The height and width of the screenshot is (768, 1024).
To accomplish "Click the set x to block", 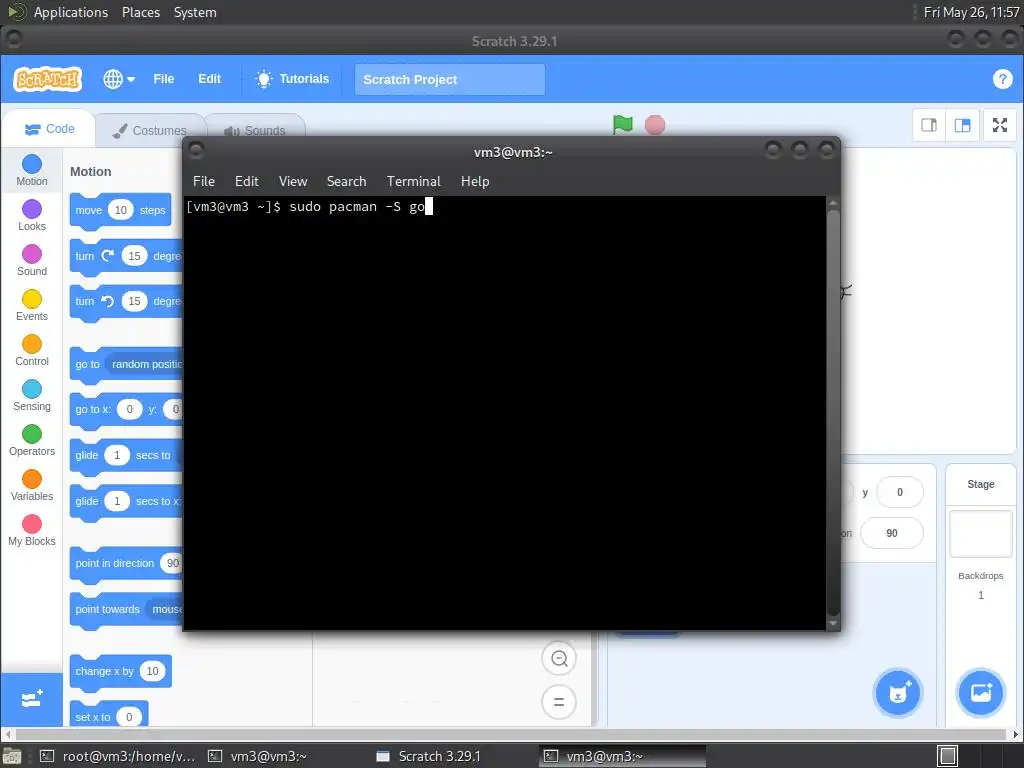I will 108,716.
